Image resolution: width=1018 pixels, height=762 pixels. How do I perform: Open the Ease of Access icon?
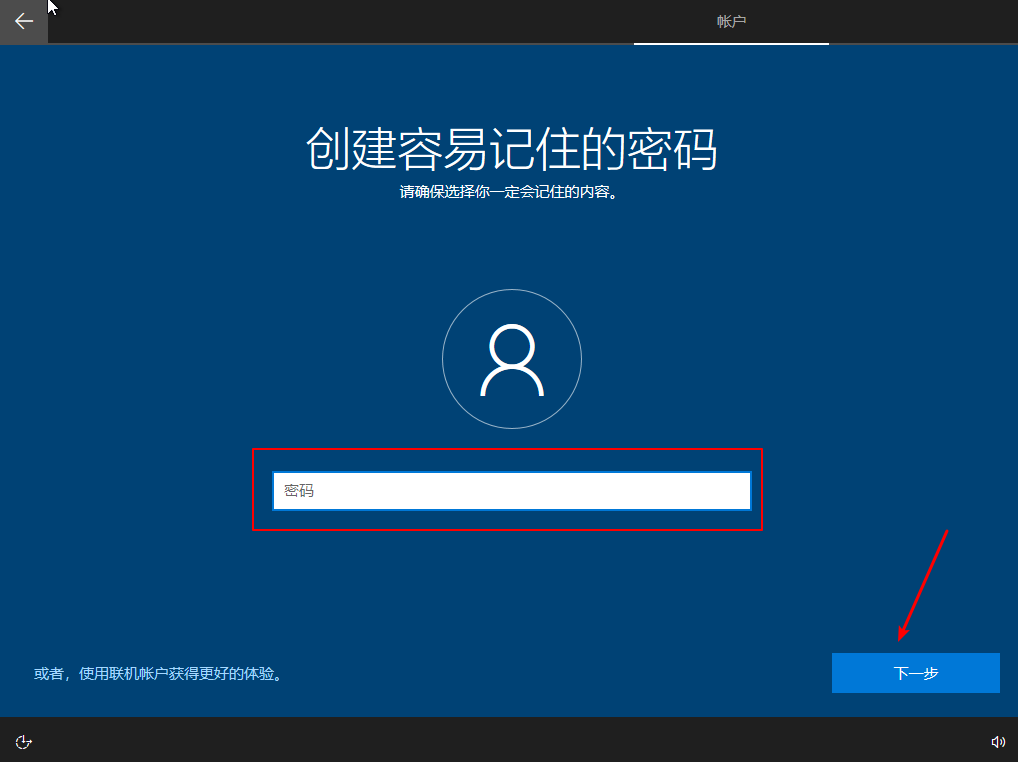(x=24, y=741)
